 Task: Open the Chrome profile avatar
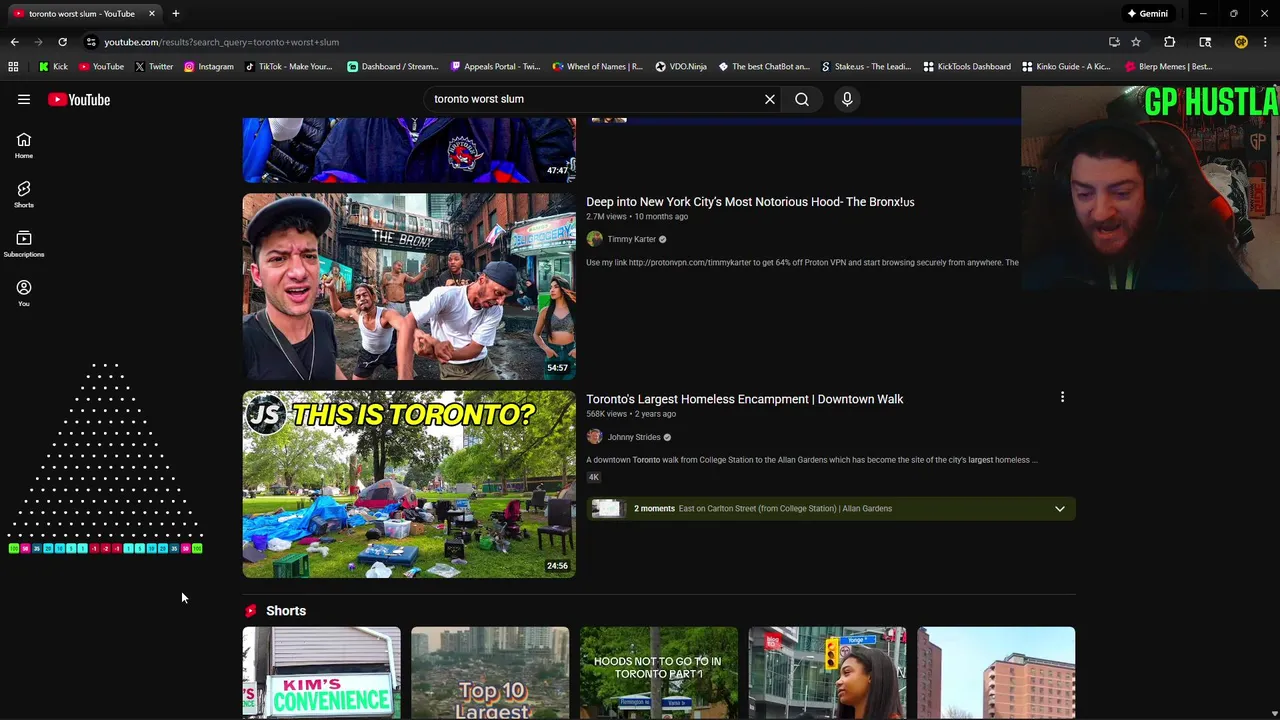1241,42
